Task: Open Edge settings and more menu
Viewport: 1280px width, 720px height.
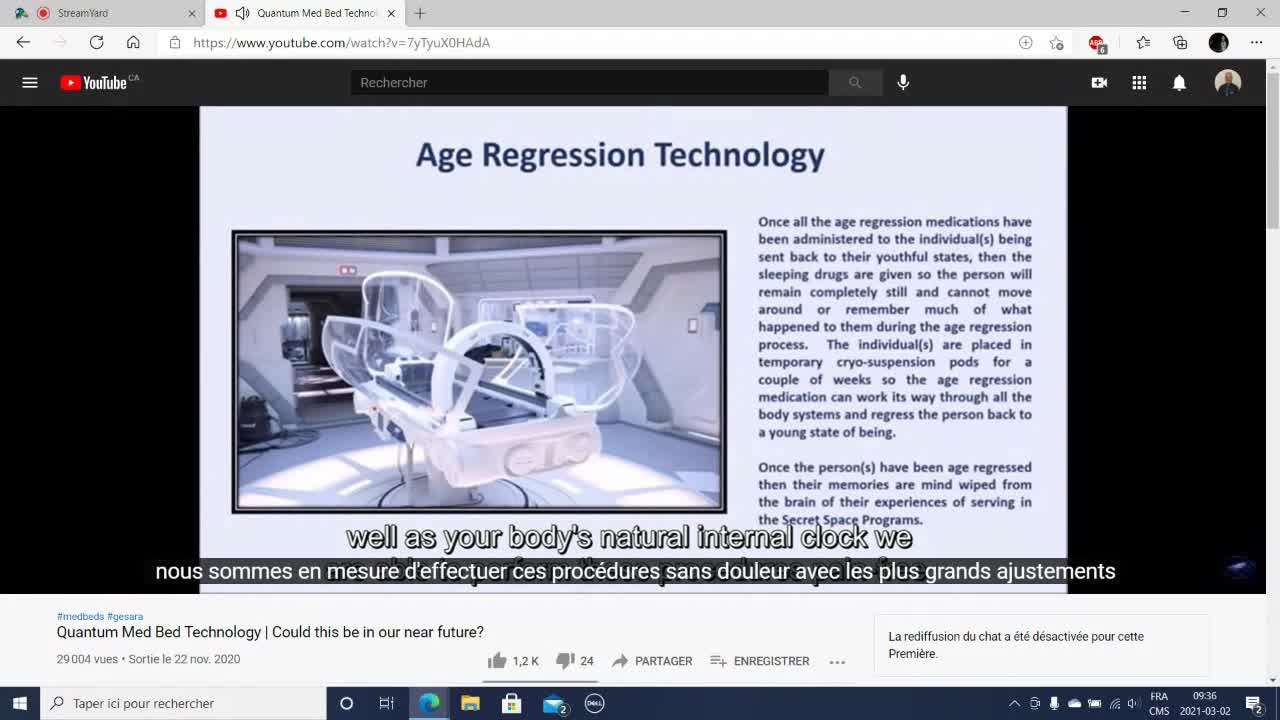Action: pyautogui.click(x=1256, y=42)
